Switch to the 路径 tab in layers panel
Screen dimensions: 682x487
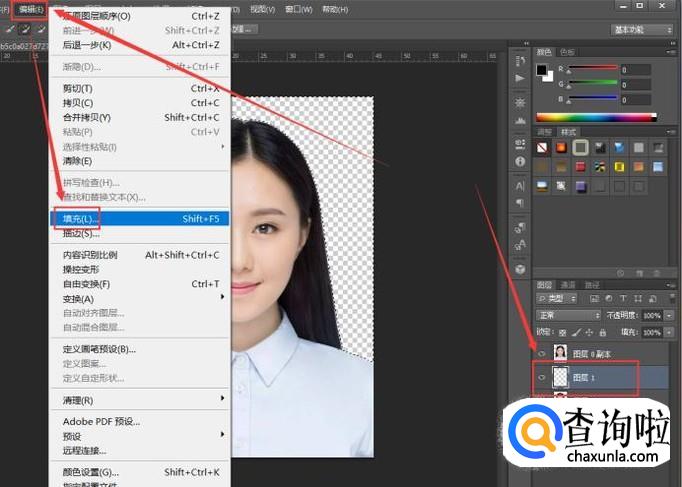(x=593, y=284)
